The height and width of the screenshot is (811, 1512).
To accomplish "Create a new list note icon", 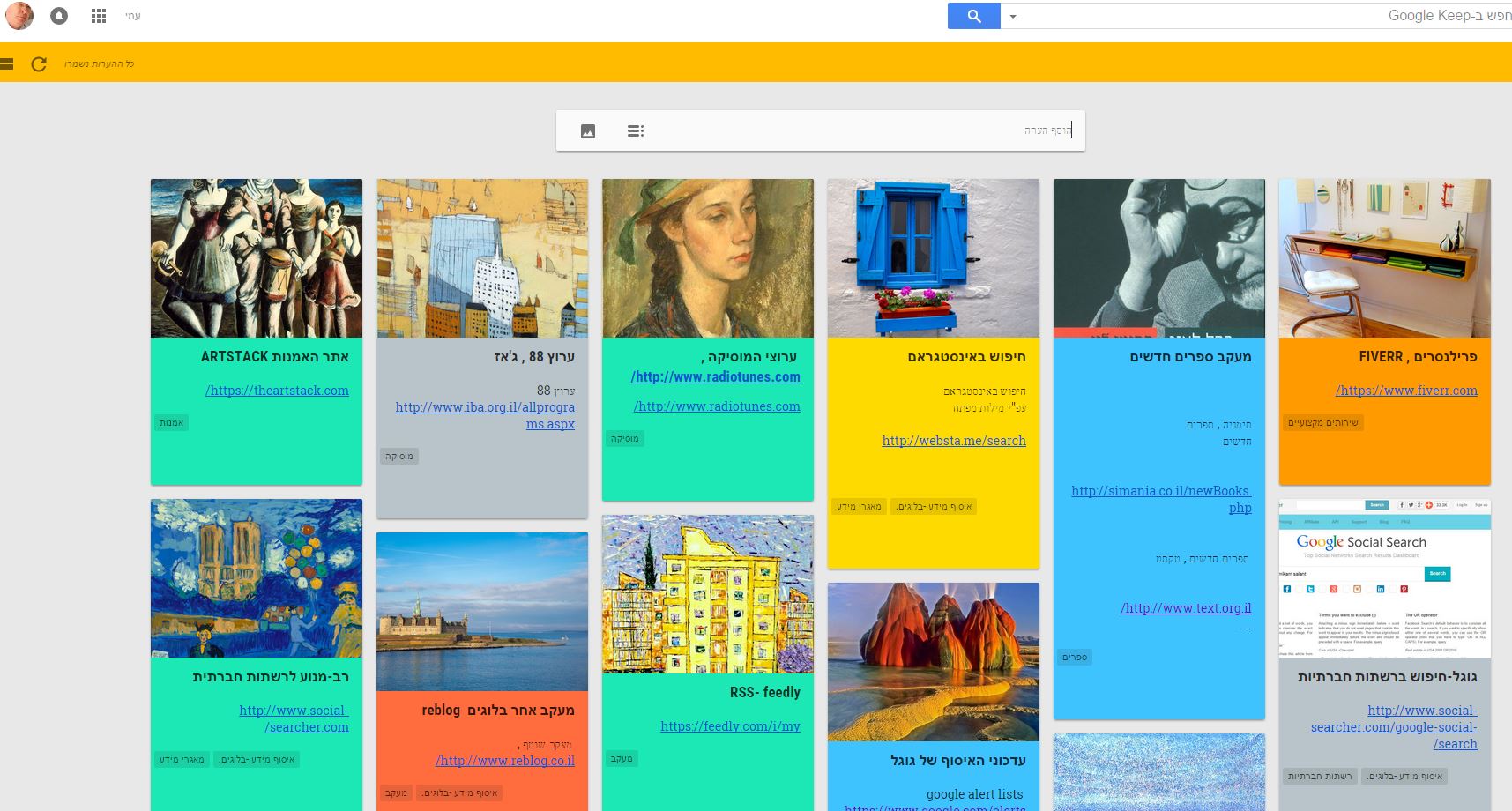I will pos(635,131).
